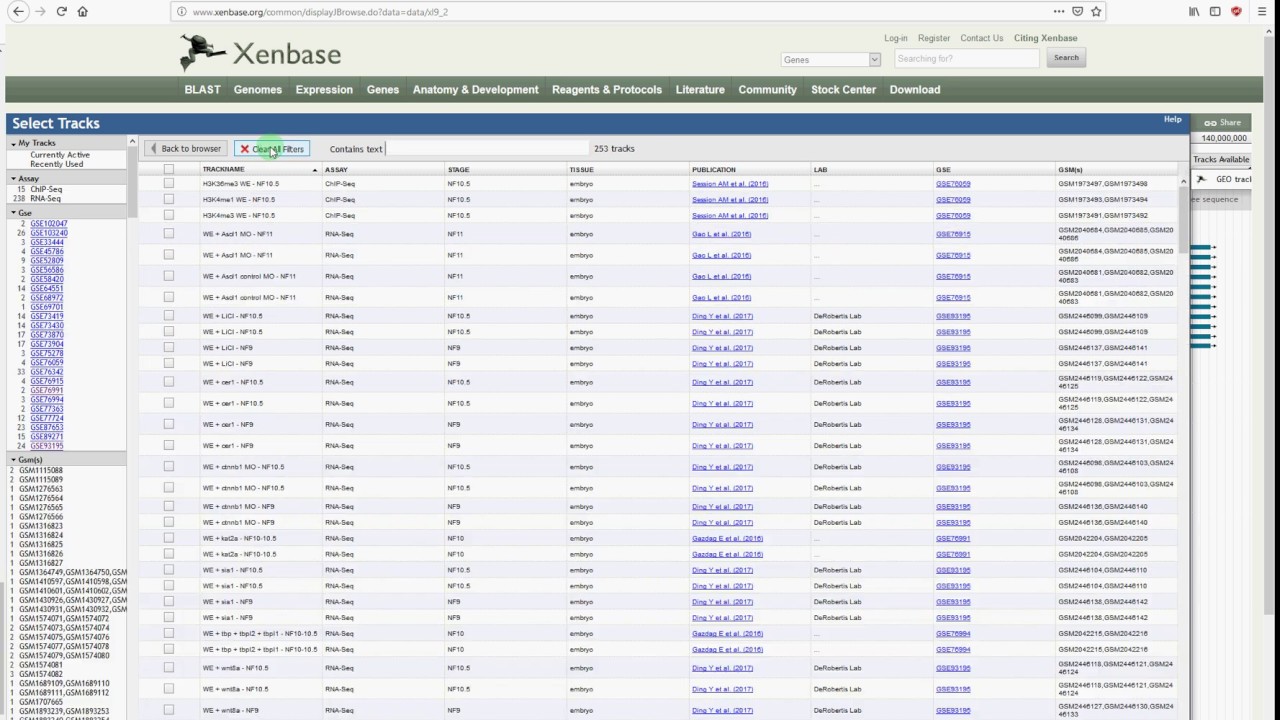Check the WE + wnt8a - NF9 track

168,711
